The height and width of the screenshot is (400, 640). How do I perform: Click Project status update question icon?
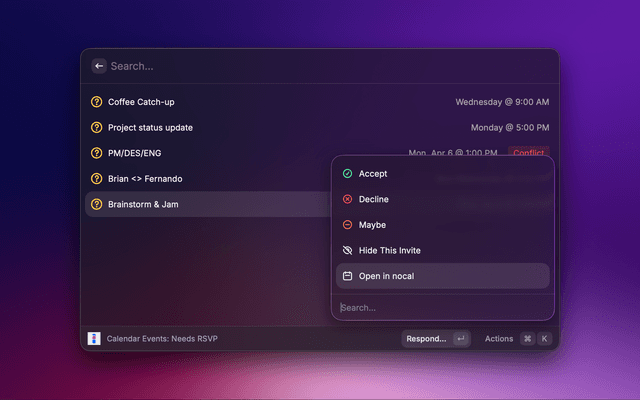point(97,128)
